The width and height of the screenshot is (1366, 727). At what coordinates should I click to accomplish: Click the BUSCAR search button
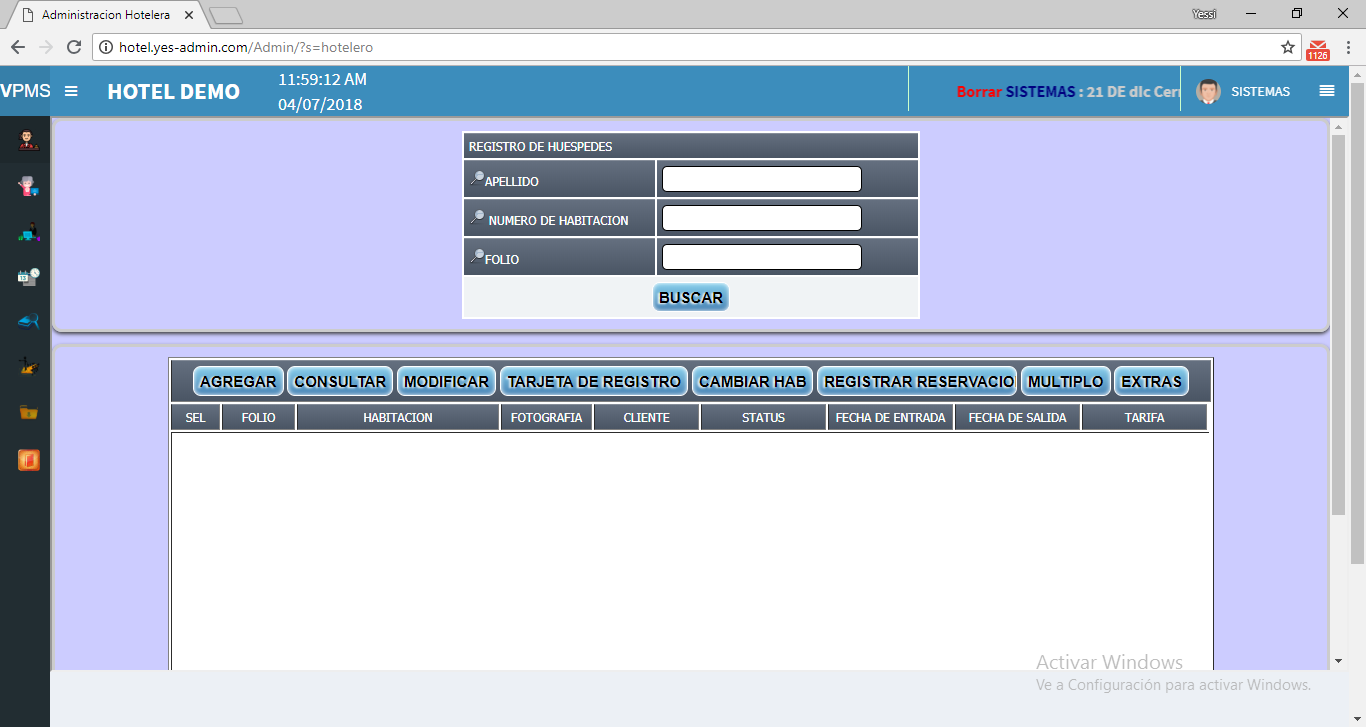coord(690,298)
